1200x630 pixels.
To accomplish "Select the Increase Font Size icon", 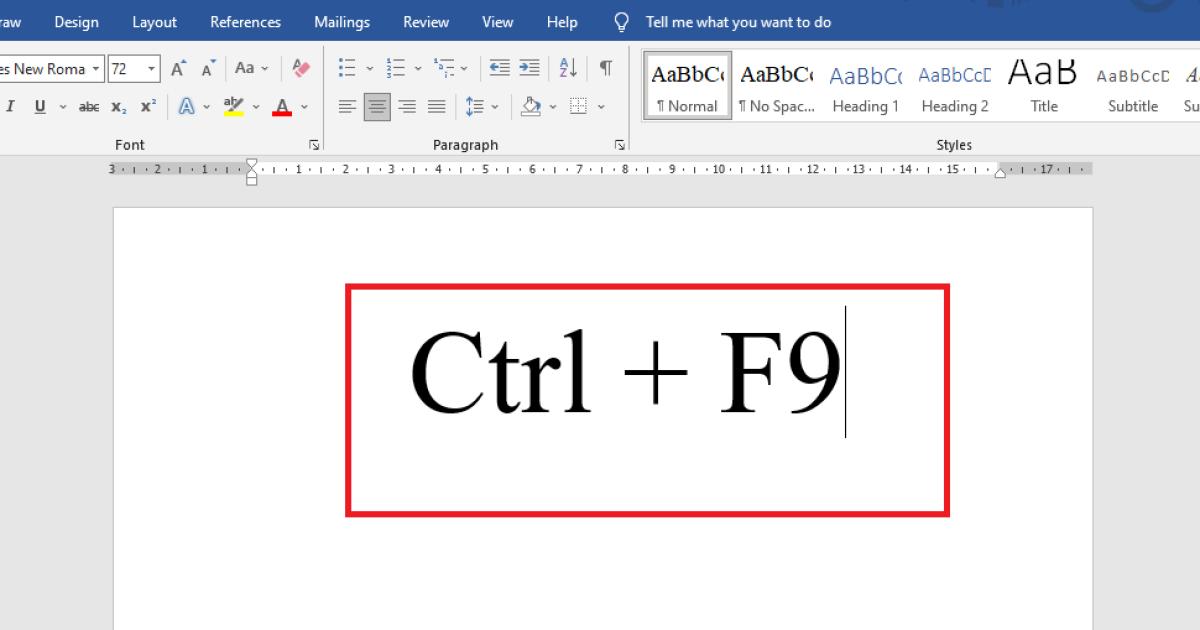I will click(176, 68).
